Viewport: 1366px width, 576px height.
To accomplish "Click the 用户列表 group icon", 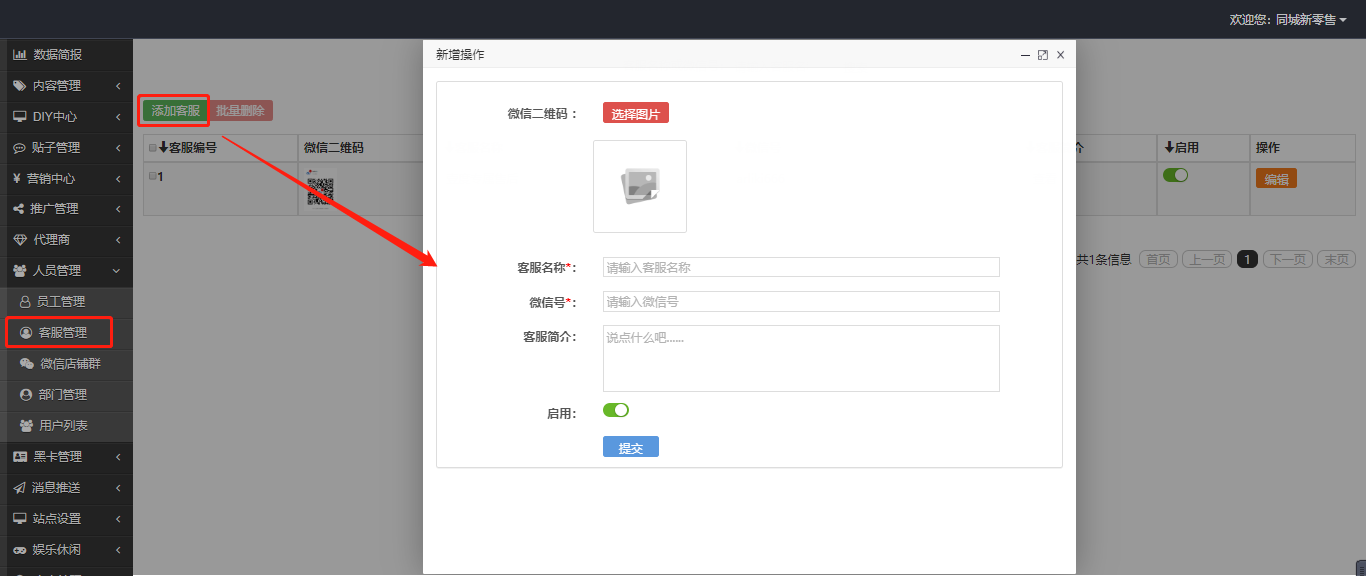I will click(27, 426).
